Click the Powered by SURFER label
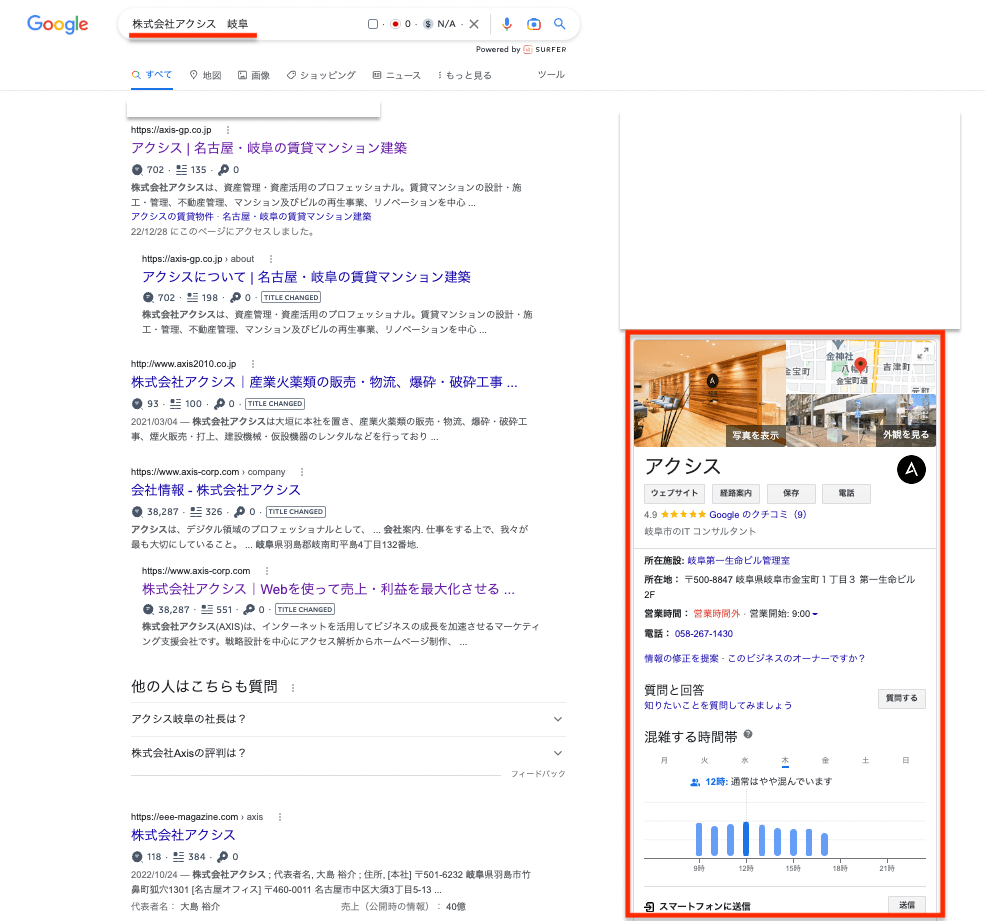The width and height of the screenshot is (985, 921). click(x=521, y=50)
